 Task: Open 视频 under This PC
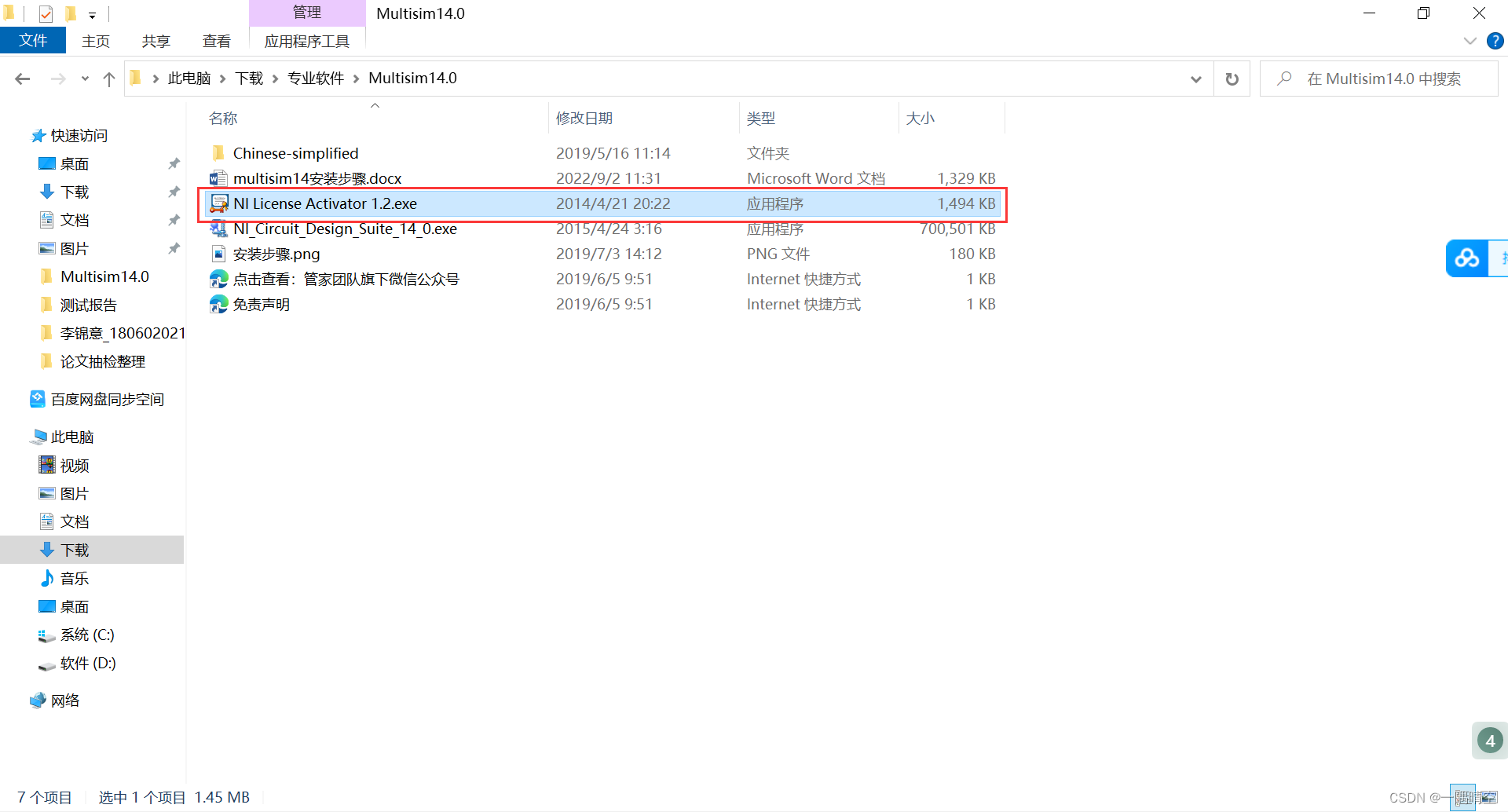[64, 466]
